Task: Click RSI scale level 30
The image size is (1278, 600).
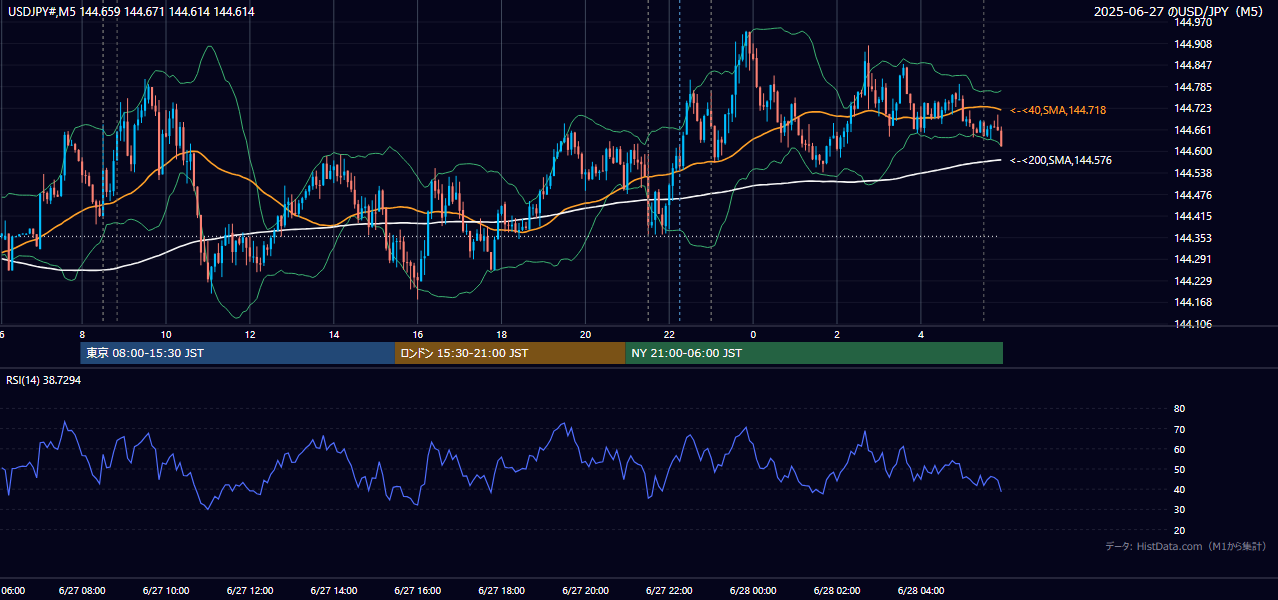Action: [1179, 510]
